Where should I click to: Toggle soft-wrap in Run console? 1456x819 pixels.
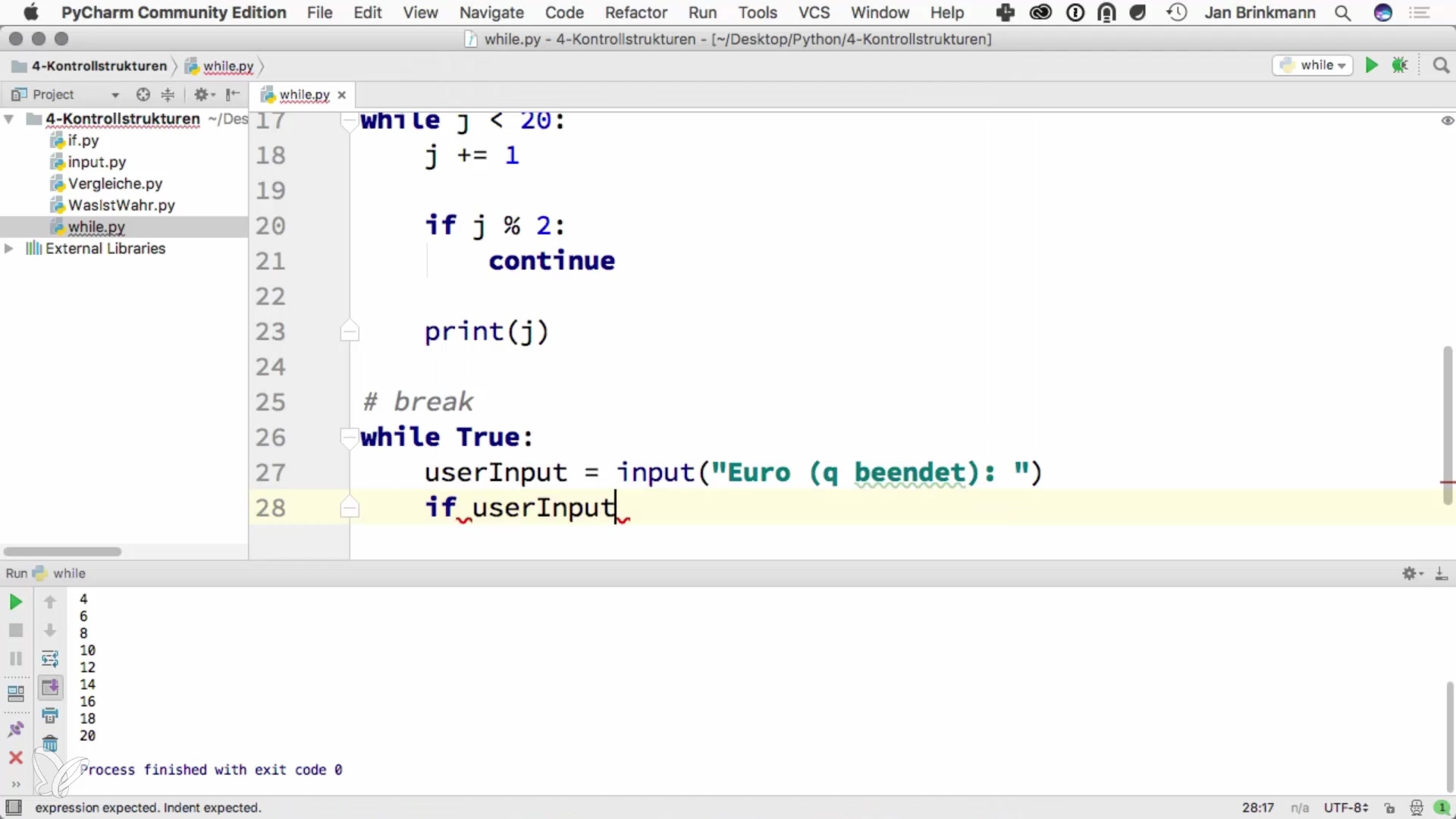(x=50, y=659)
